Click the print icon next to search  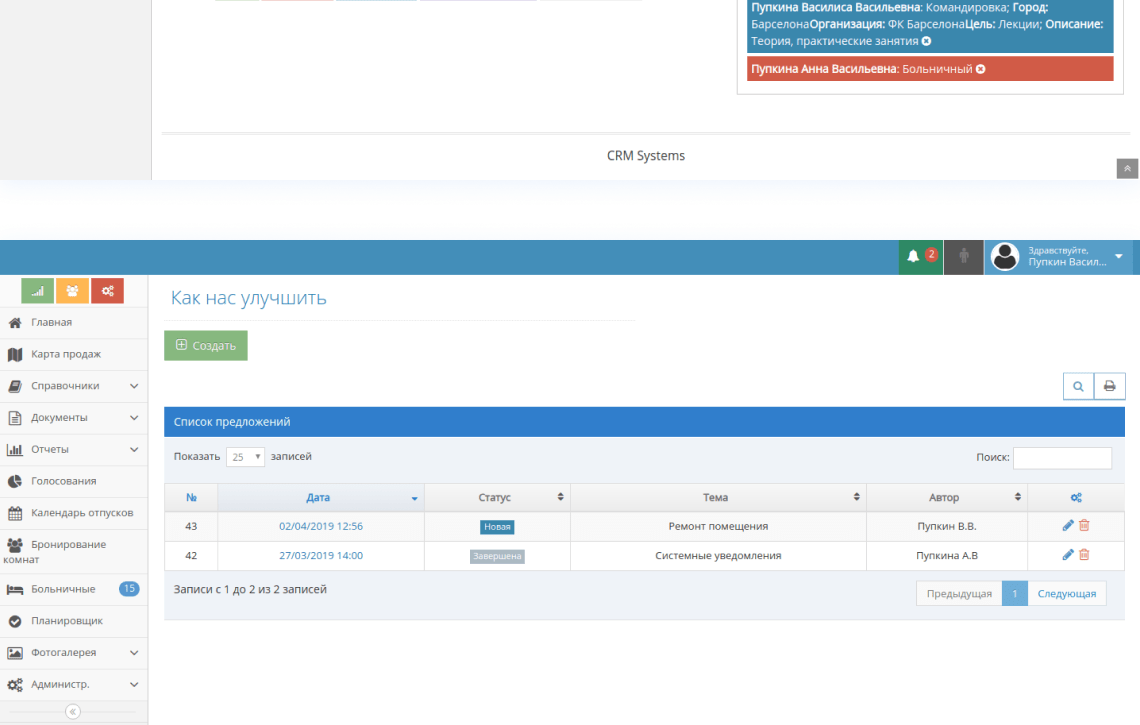coord(1109,386)
